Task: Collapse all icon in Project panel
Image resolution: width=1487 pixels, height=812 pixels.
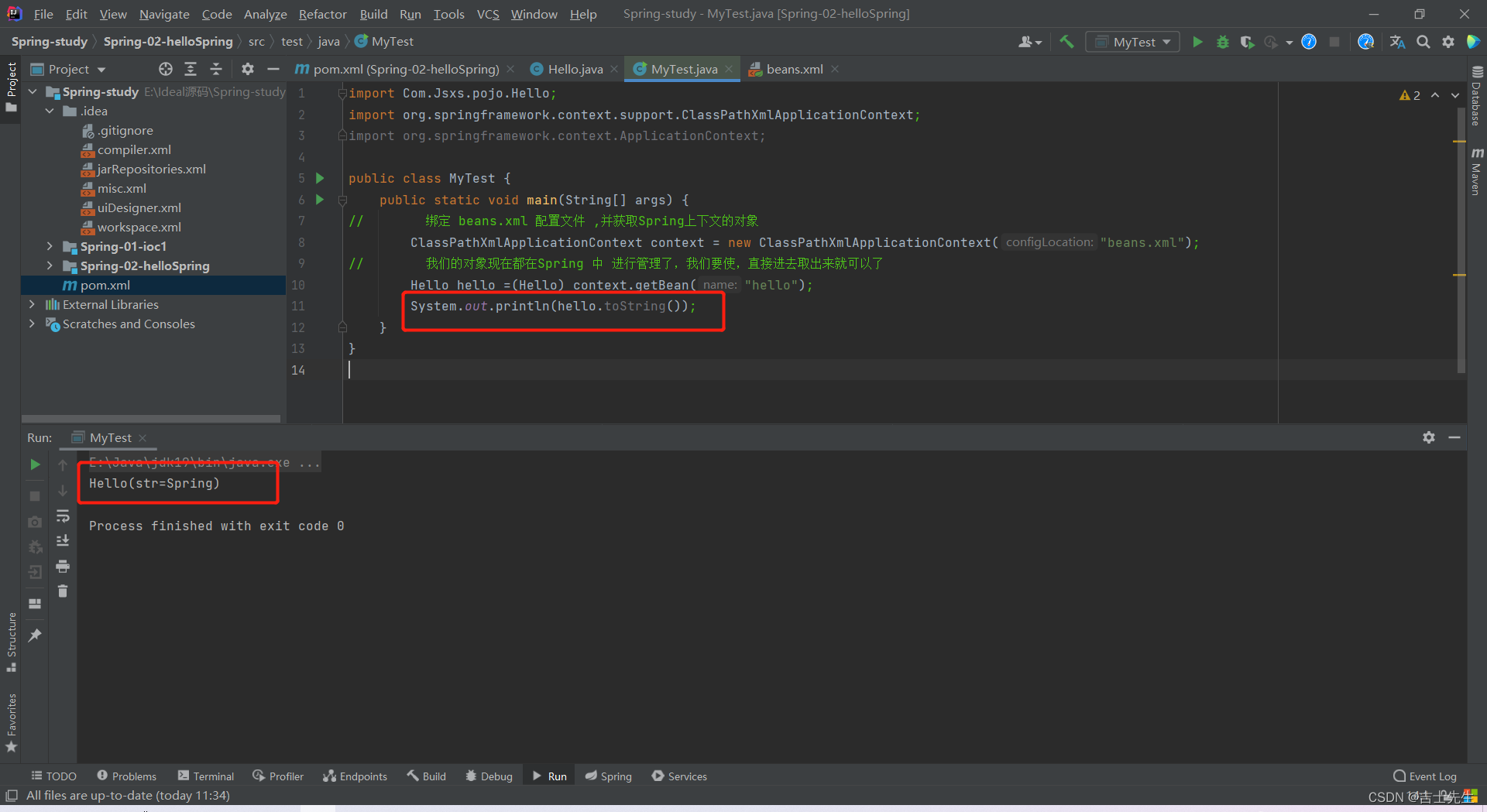Action: [216, 69]
